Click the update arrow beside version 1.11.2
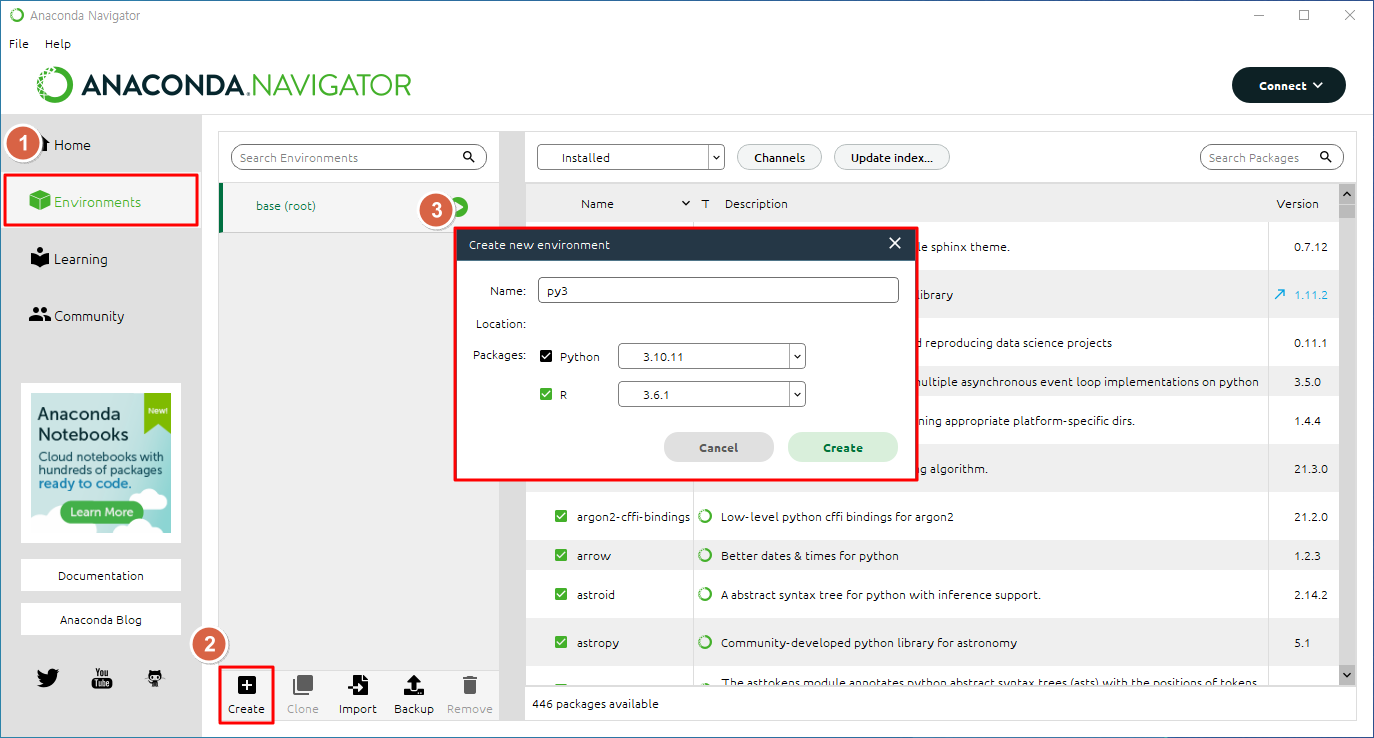 point(1280,295)
